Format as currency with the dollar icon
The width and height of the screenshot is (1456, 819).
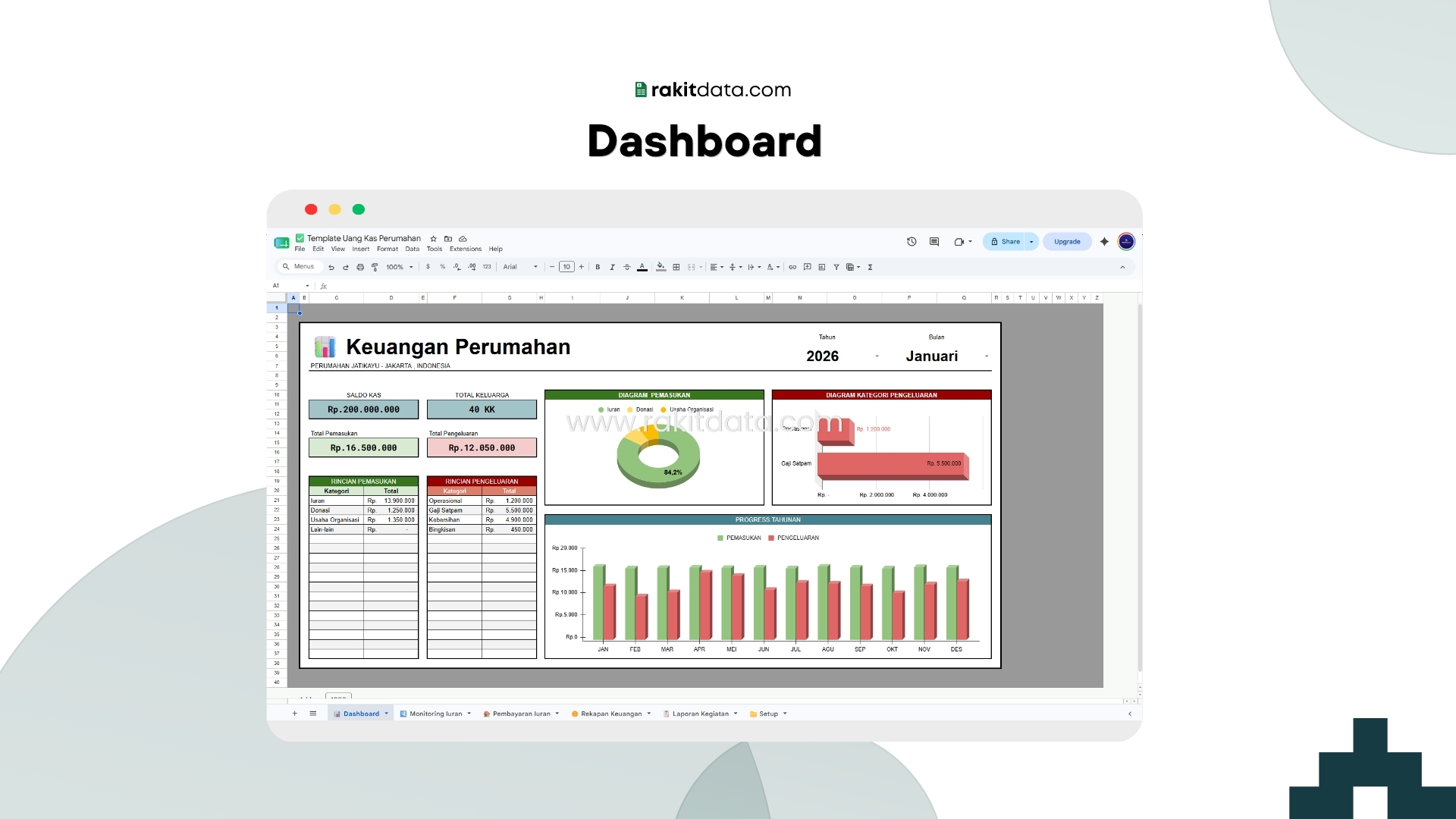click(x=428, y=267)
